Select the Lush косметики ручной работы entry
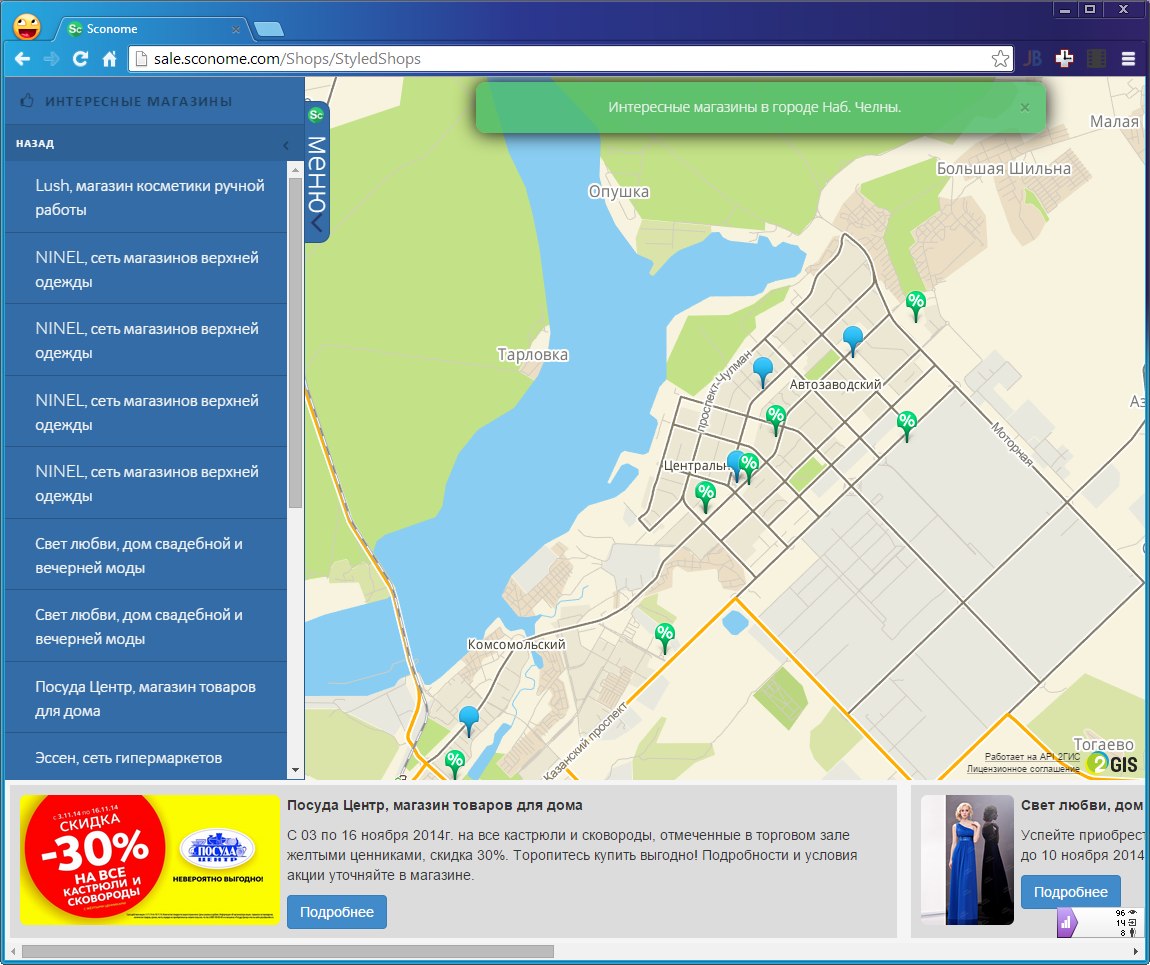The image size is (1150, 965). click(x=146, y=197)
